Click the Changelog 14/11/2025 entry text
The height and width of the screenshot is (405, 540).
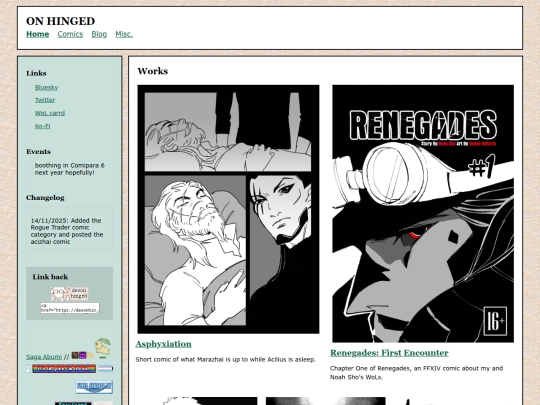pos(67,231)
